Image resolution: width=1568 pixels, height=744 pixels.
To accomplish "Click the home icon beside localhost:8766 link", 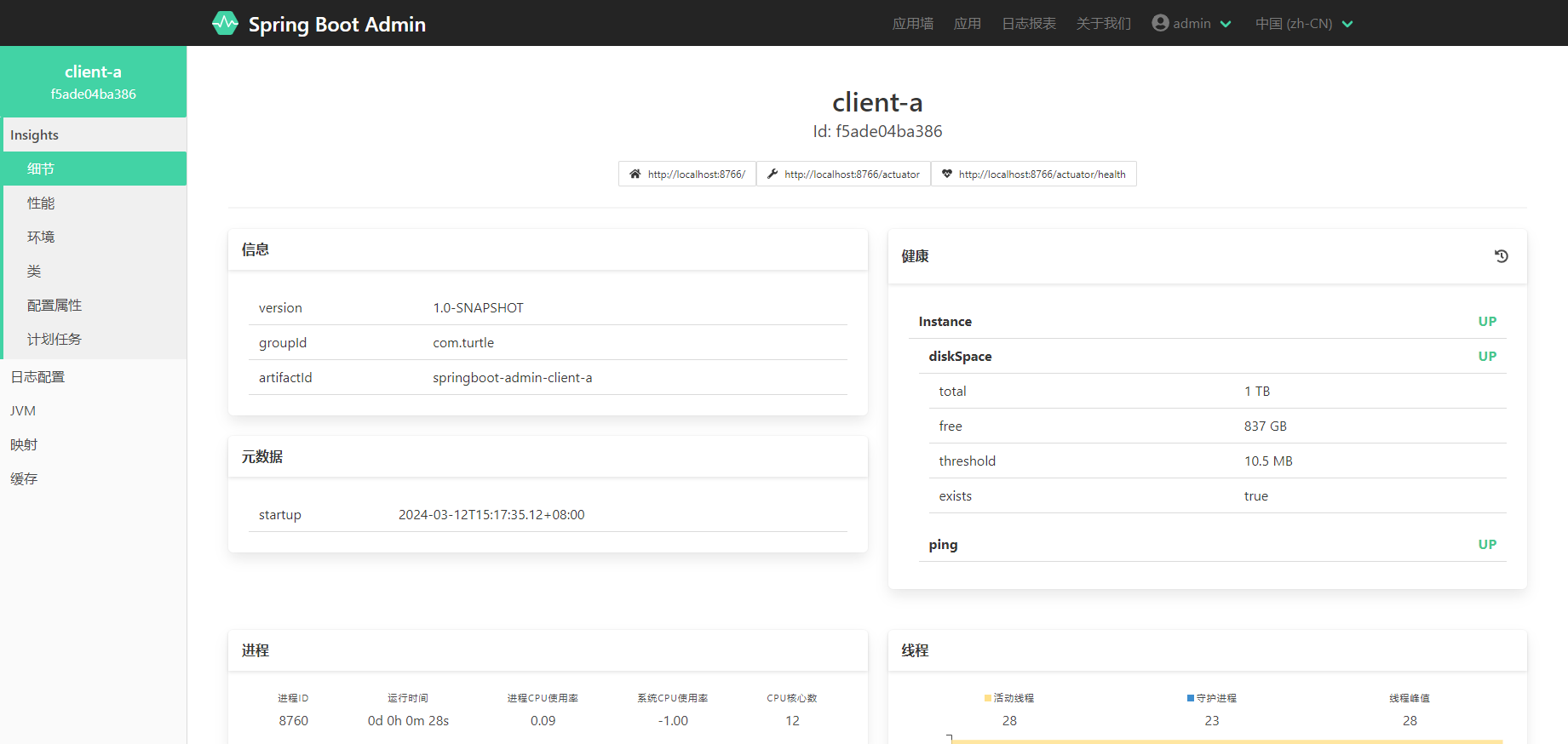I will (x=635, y=174).
